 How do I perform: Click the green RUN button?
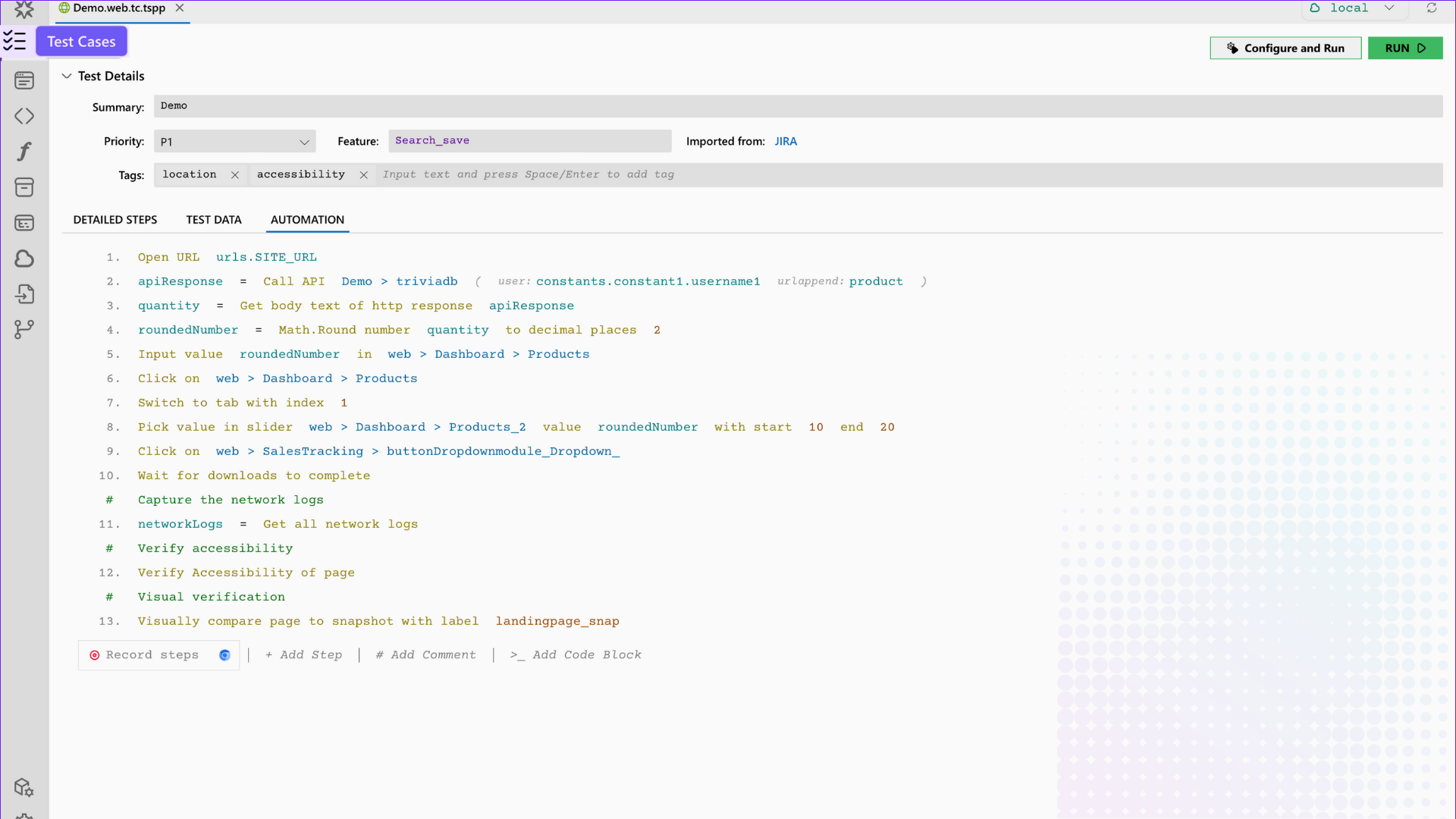pyautogui.click(x=1404, y=48)
